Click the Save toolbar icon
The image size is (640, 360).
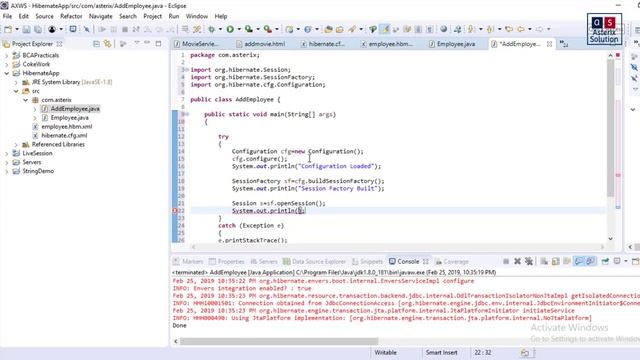pos(27,29)
